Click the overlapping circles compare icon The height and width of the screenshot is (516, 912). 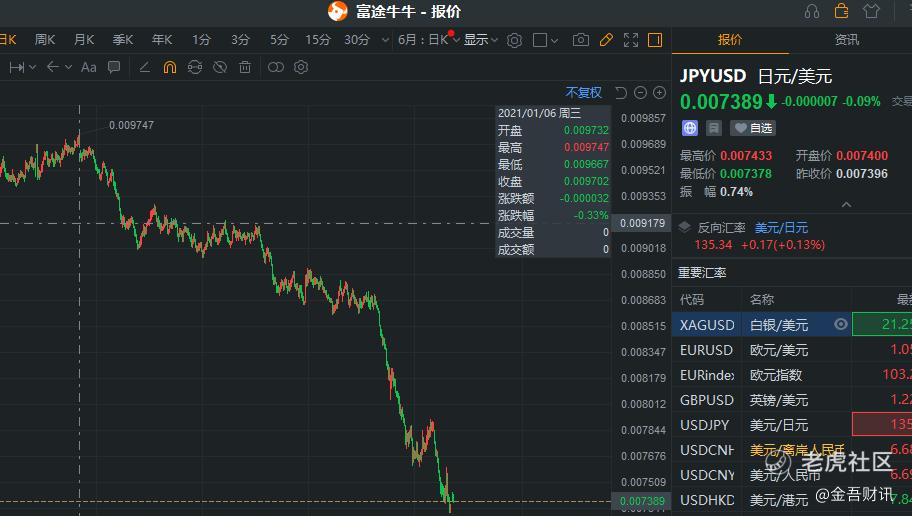click(276, 67)
